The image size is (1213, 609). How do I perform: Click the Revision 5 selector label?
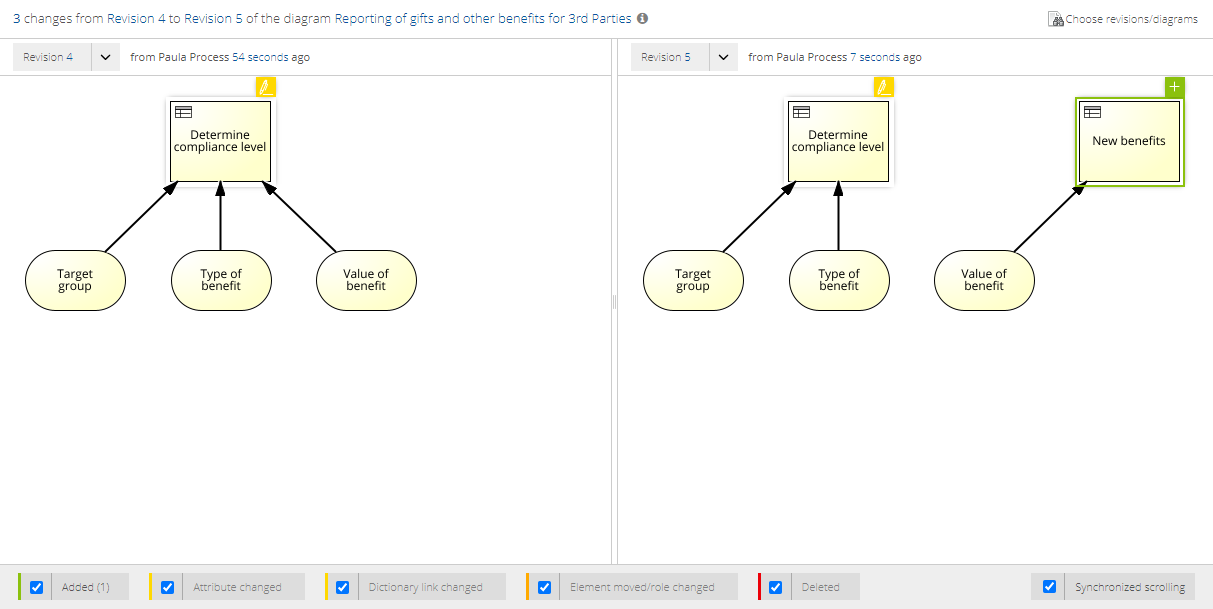pos(667,57)
